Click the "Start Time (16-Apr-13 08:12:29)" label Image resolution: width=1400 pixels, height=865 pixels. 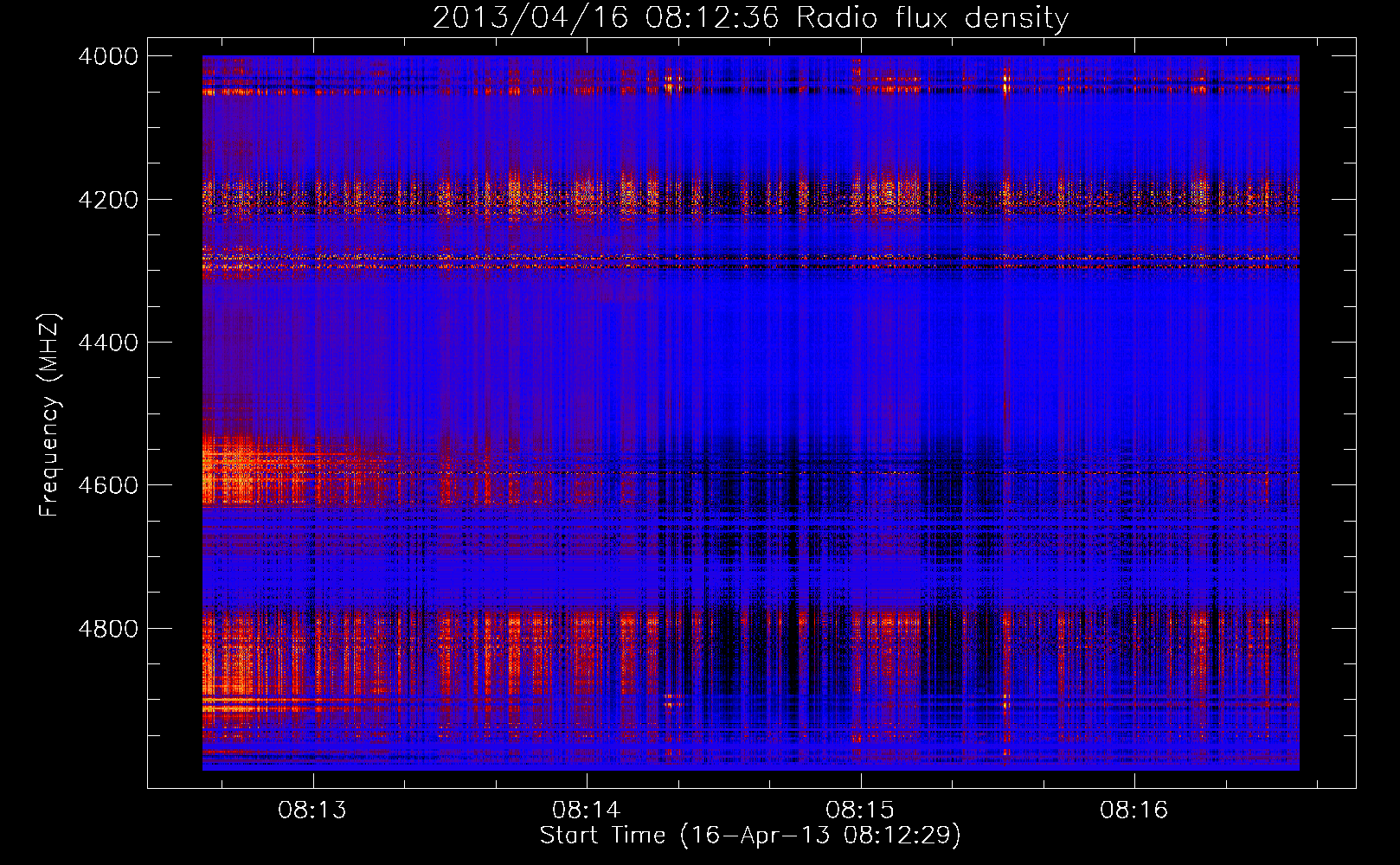pos(750,836)
